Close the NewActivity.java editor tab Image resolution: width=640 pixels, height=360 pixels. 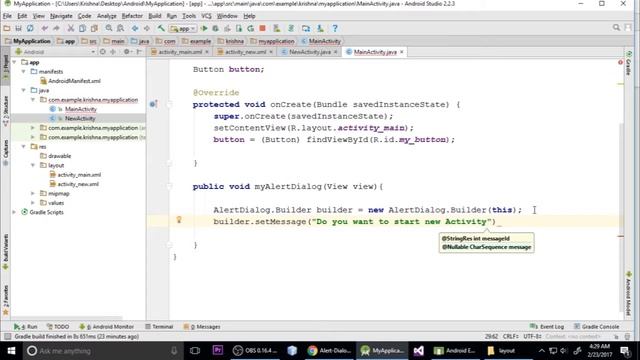[336, 52]
